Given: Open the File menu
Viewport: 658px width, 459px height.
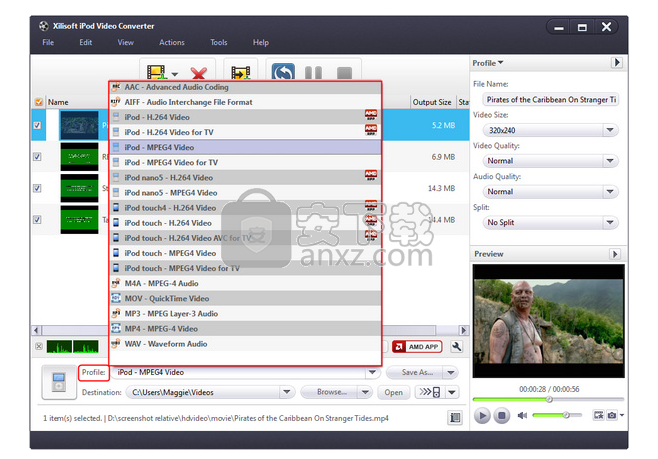Looking at the screenshot, I should click(48, 42).
